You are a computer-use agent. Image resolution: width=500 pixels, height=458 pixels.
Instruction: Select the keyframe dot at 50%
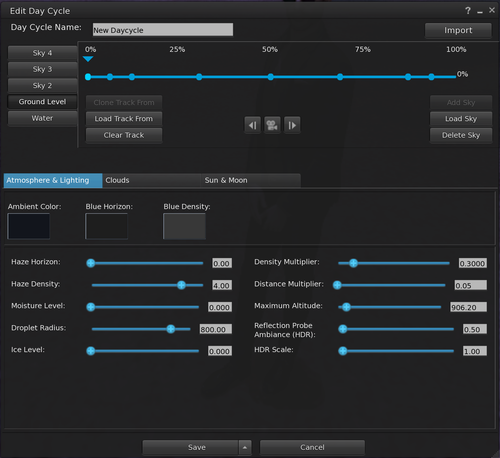(x=270, y=77)
